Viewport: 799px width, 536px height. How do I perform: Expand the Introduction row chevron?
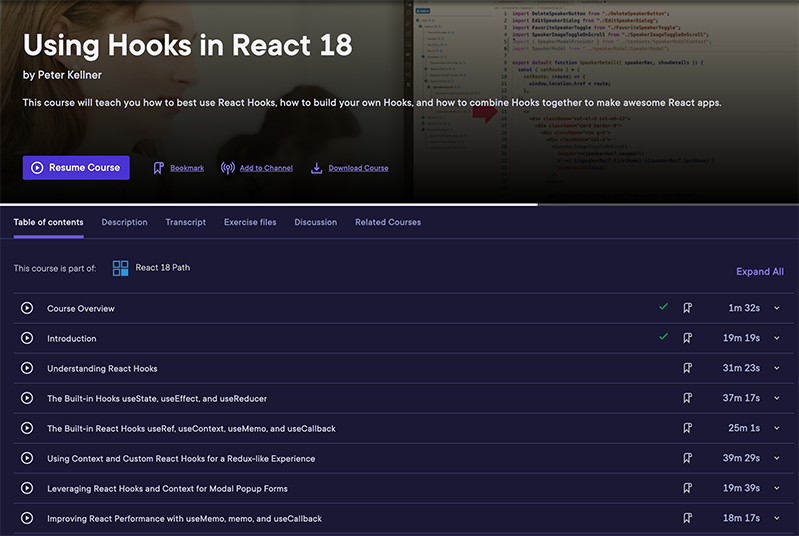(777, 338)
